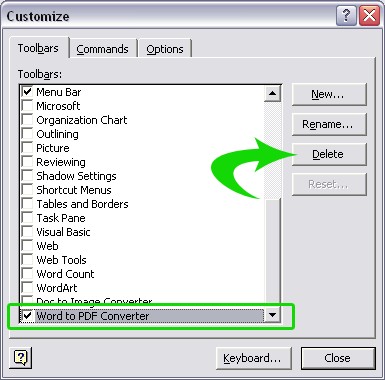Open the Office Assistant help icon at bottom left

pos(21,358)
